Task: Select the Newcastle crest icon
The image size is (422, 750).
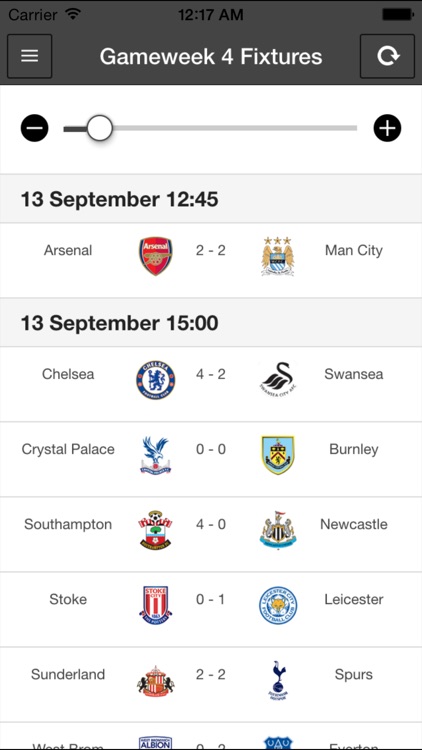Action: (x=278, y=530)
